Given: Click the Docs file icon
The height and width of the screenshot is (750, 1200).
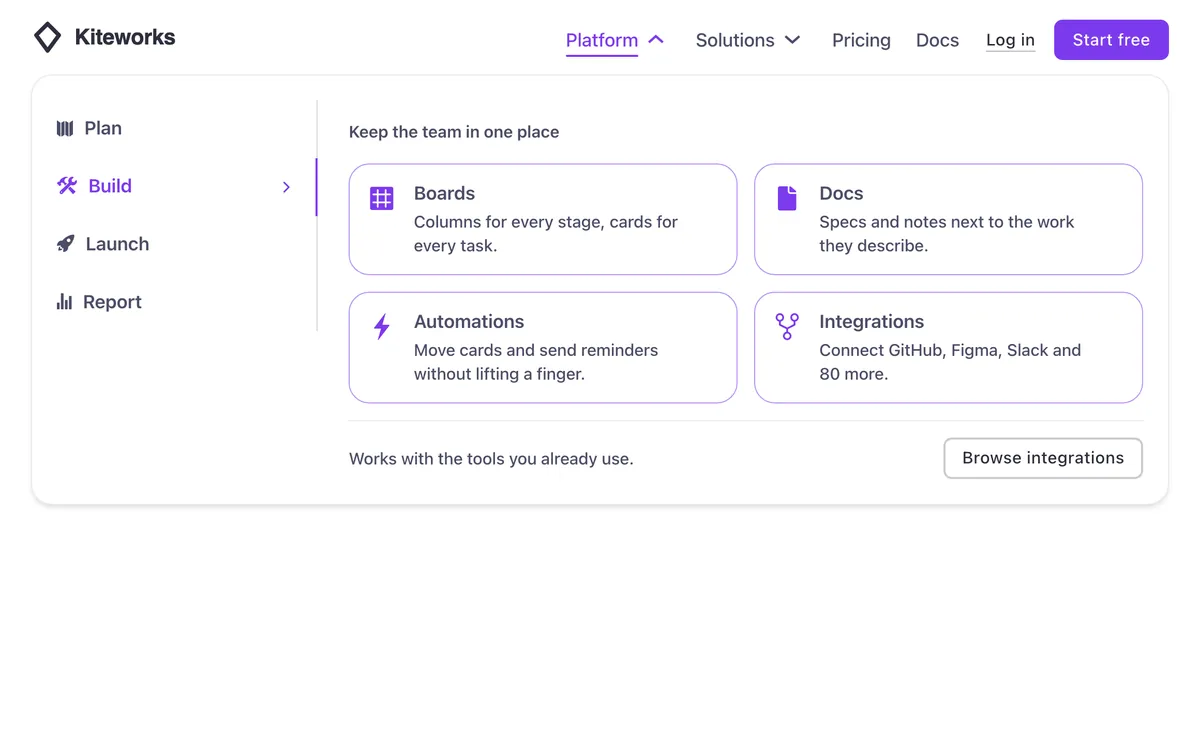Looking at the screenshot, I should [x=787, y=198].
